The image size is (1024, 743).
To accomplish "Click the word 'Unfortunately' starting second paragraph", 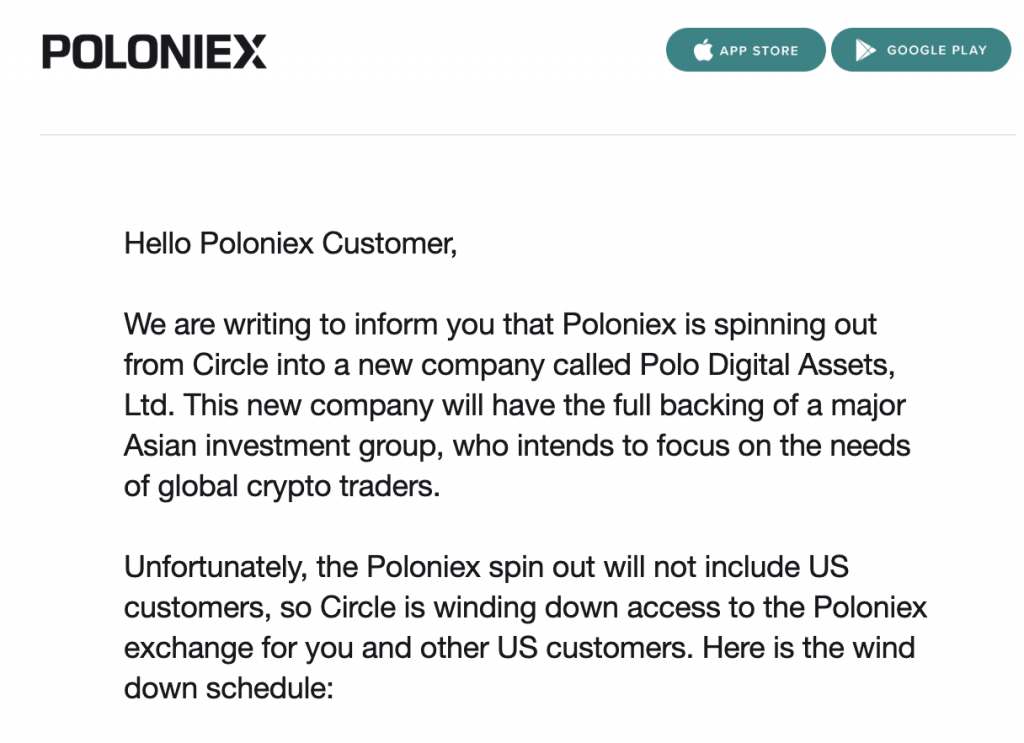I will [216, 567].
